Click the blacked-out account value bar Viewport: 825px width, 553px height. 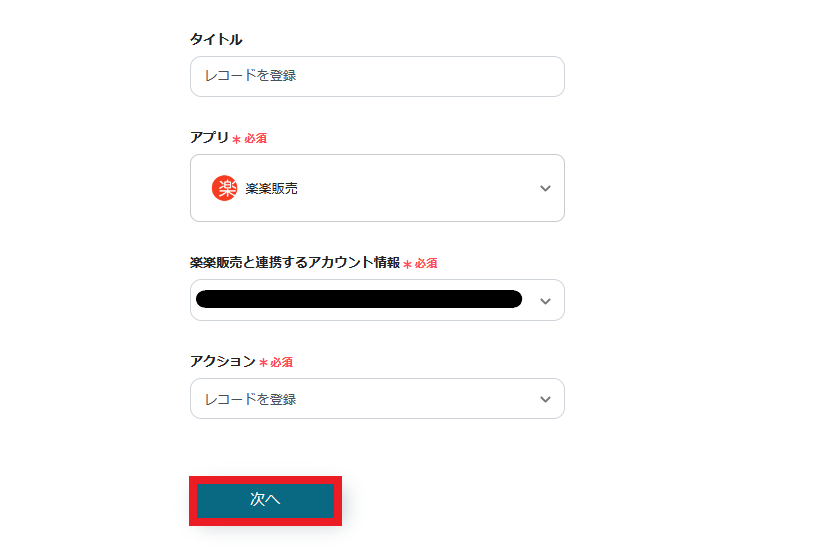(x=359, y=299)
